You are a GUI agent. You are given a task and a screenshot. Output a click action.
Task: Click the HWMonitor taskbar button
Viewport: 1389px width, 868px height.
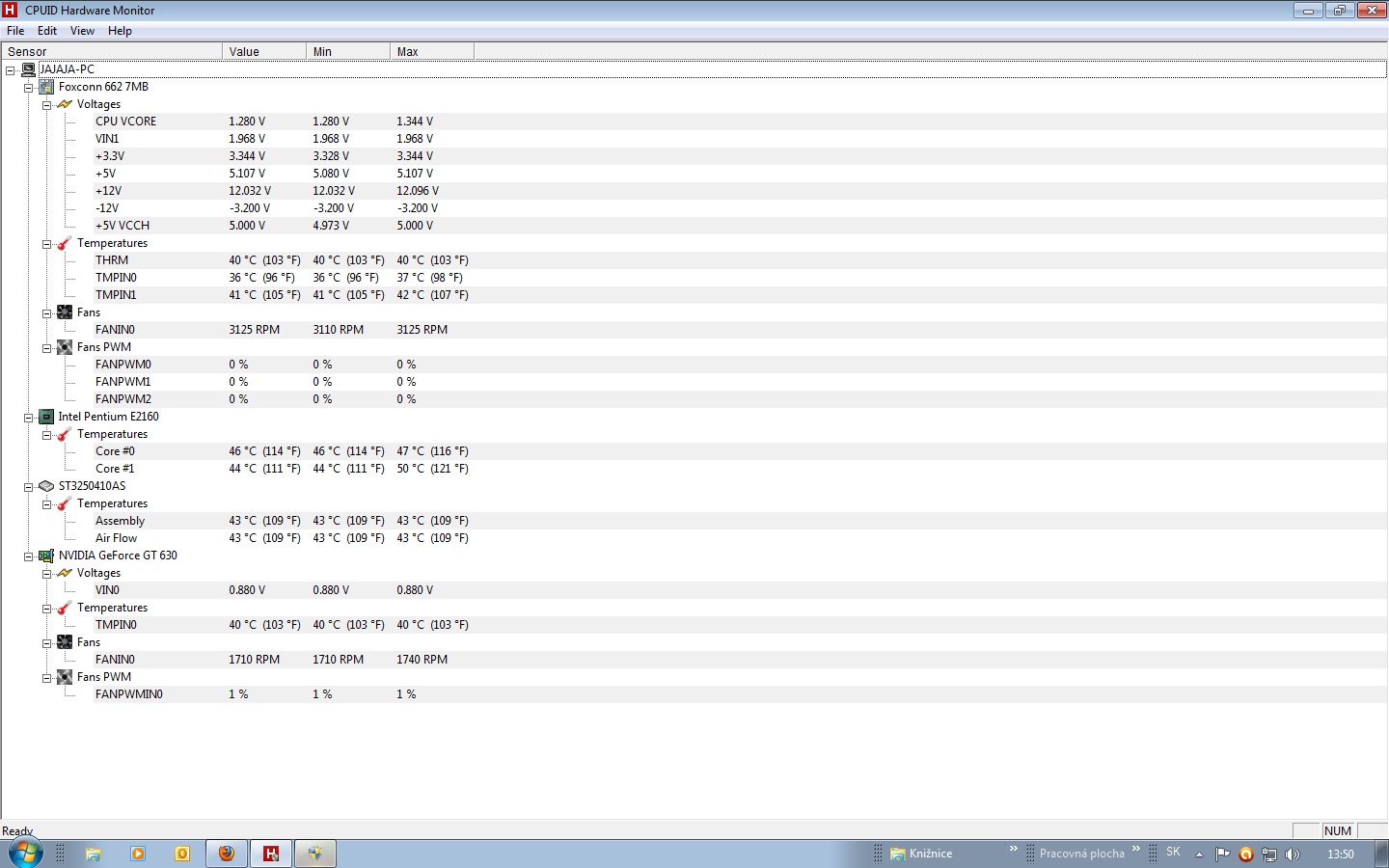tap(271, 854)
